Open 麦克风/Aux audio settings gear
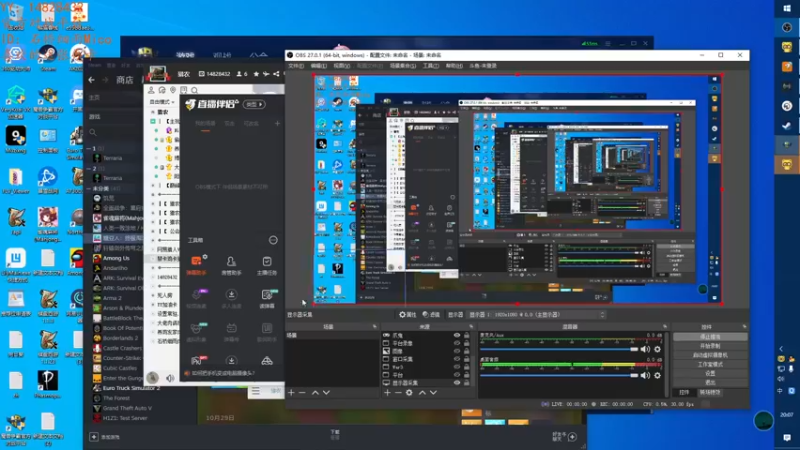 [x=658, y=349]
